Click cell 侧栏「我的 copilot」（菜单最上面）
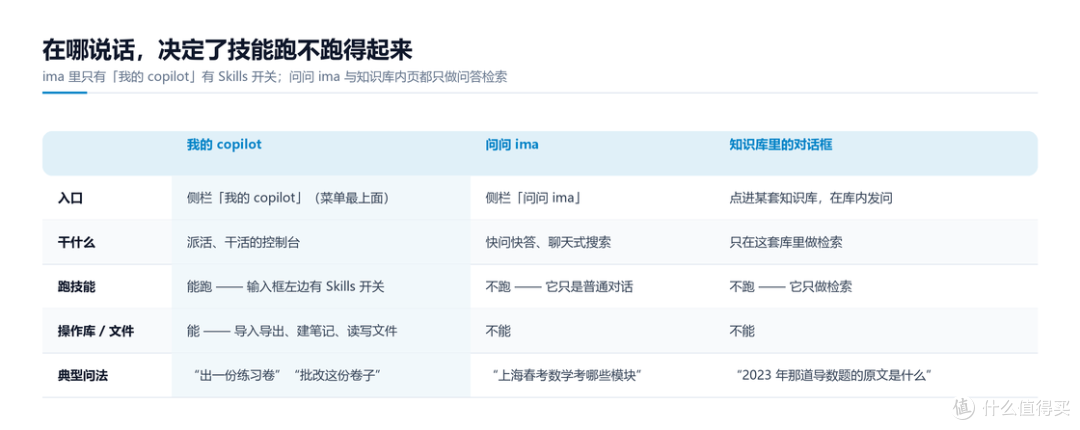This screenshot has height=430, width=1080. click(x=291, y=198)
